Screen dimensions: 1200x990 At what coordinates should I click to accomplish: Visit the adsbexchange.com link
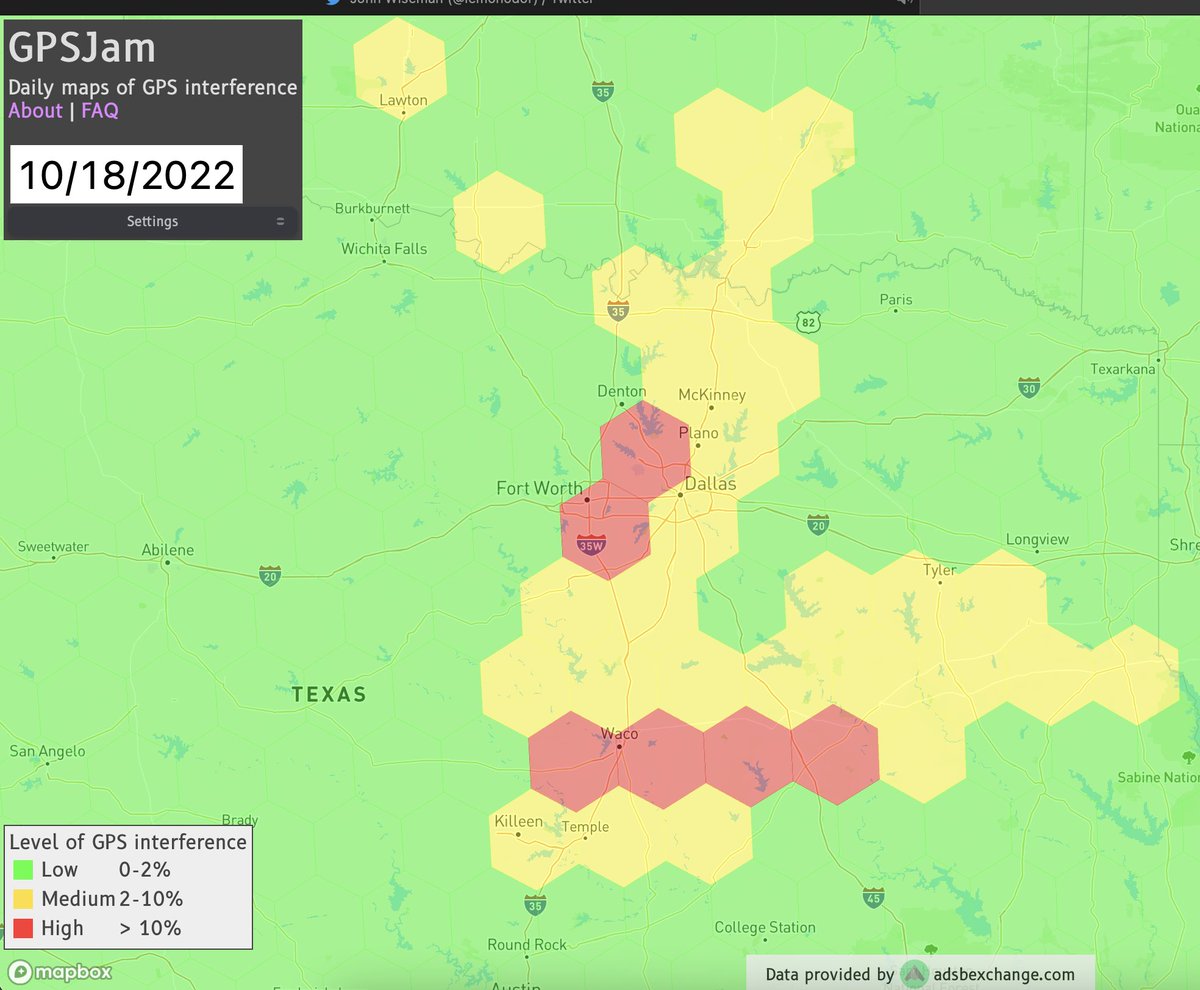(1003, 974)
